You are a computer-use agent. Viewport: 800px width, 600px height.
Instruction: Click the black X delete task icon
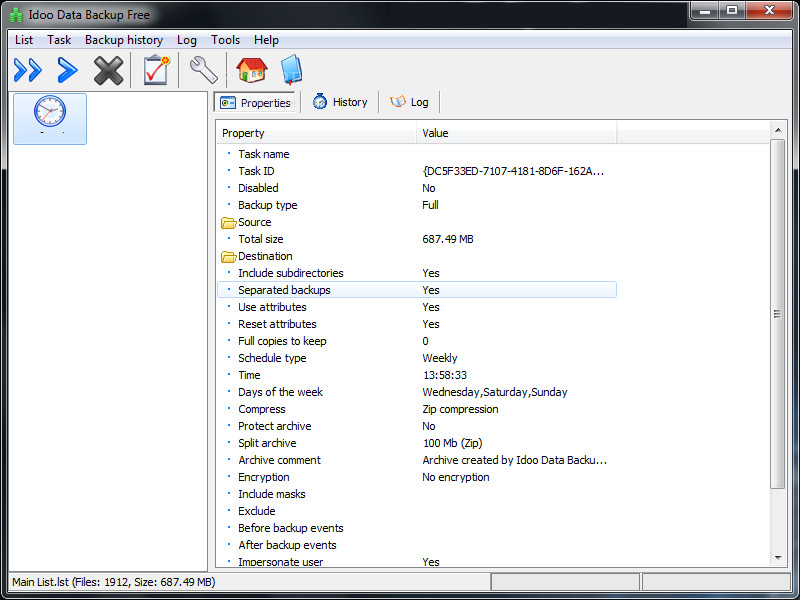click(x=108, y=70)
